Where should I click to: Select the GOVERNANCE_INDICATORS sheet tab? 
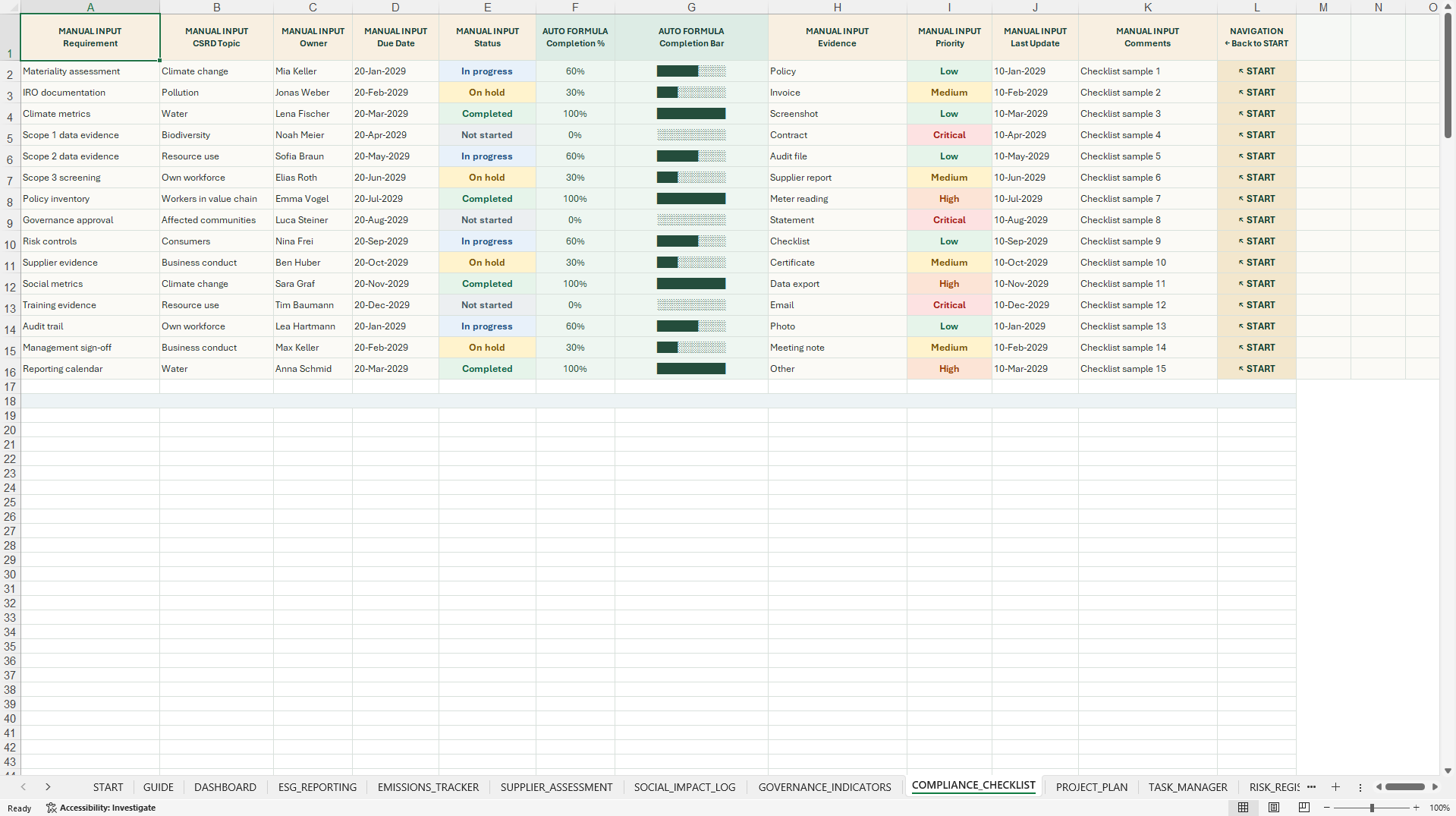(825, 787)
